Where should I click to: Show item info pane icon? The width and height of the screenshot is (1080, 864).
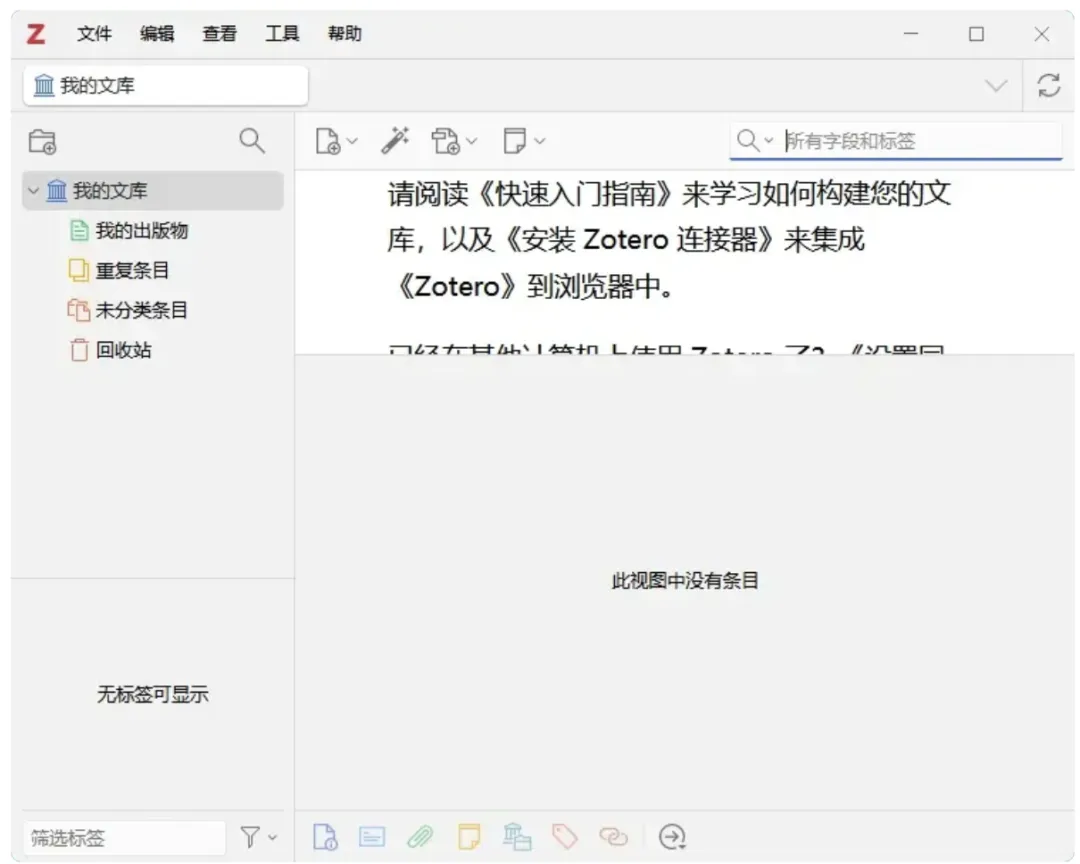[x=325, y=837]
